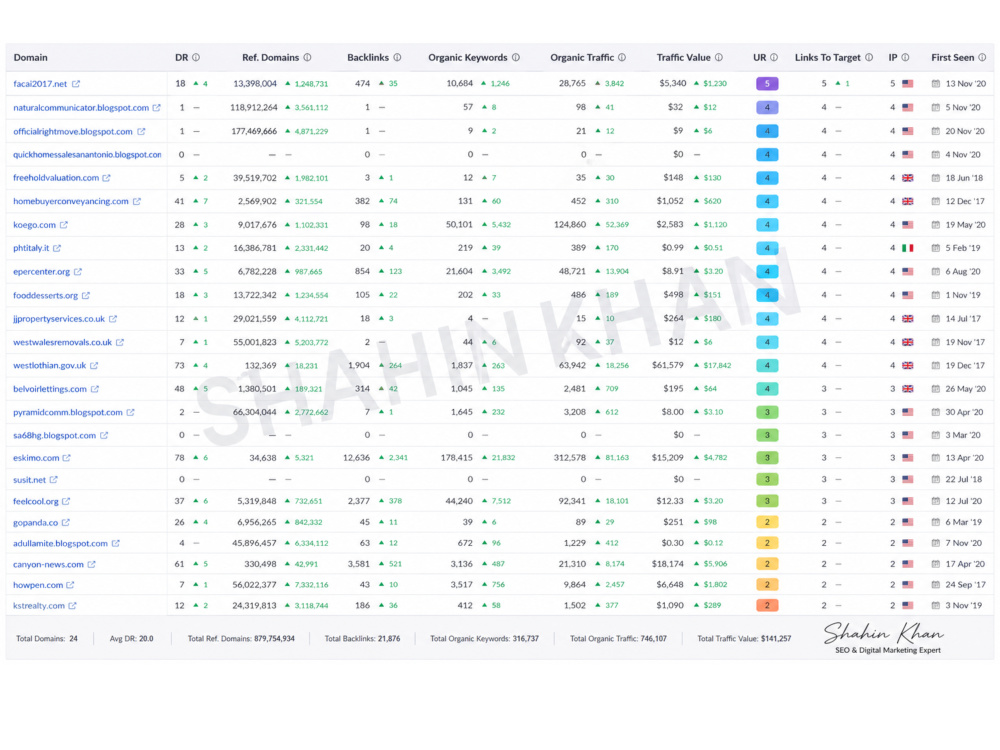Viewport: 1000px width, 750px height.
Task: Click calendar icon in kstrealty.com row
Action: tap(936, 606)
